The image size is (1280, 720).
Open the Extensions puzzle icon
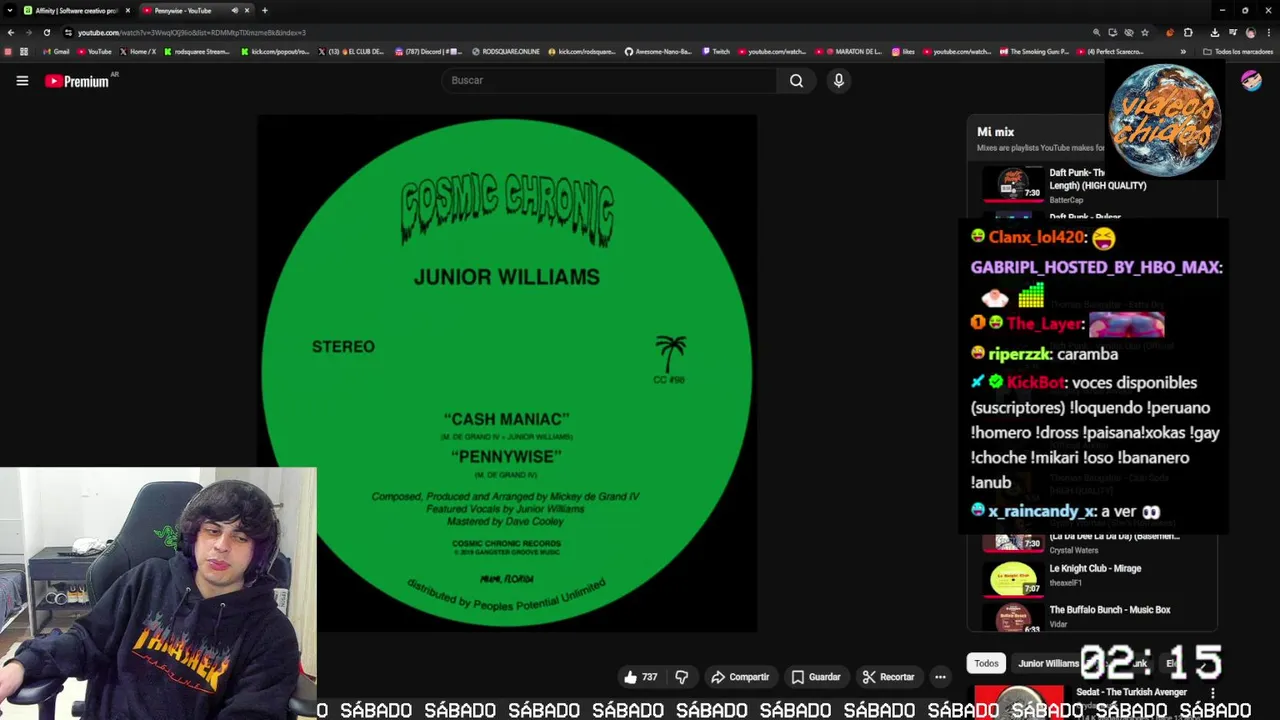tap(1188, 32)
